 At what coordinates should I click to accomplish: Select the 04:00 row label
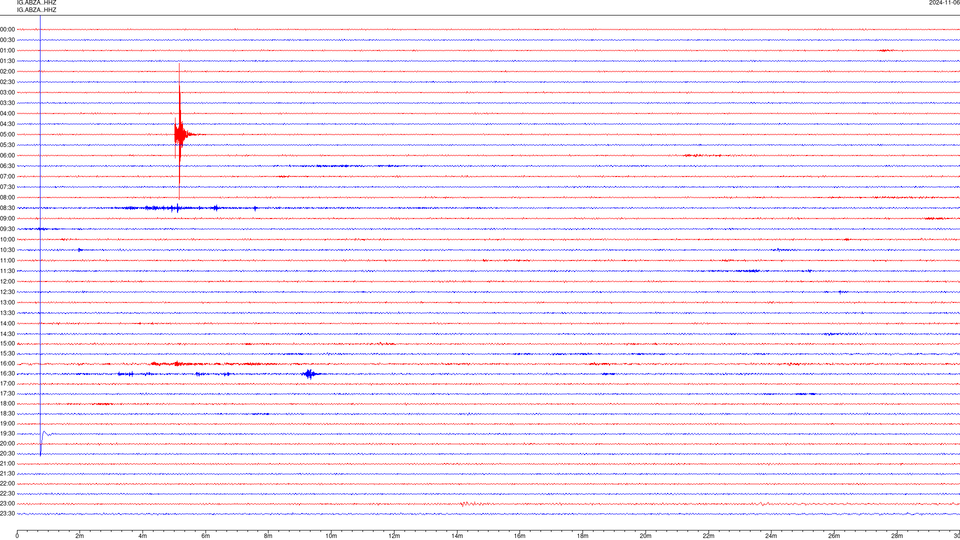[7, 113]
